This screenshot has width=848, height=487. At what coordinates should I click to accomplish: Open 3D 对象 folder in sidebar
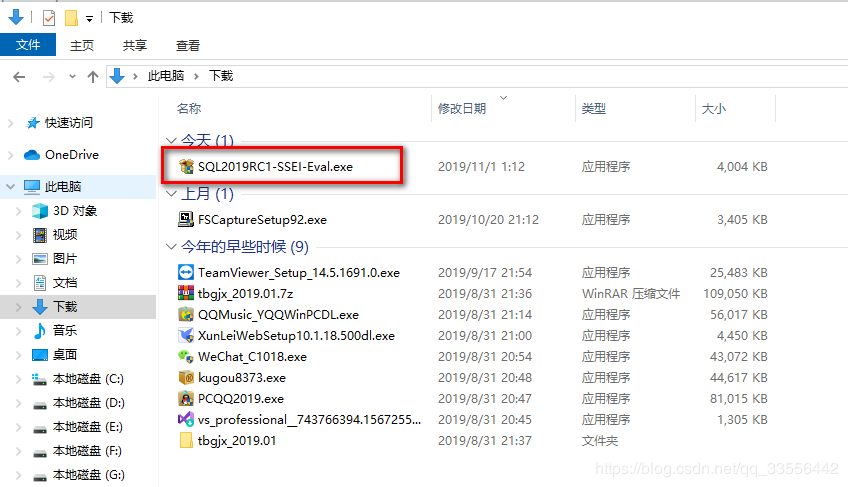pos(75,210)
